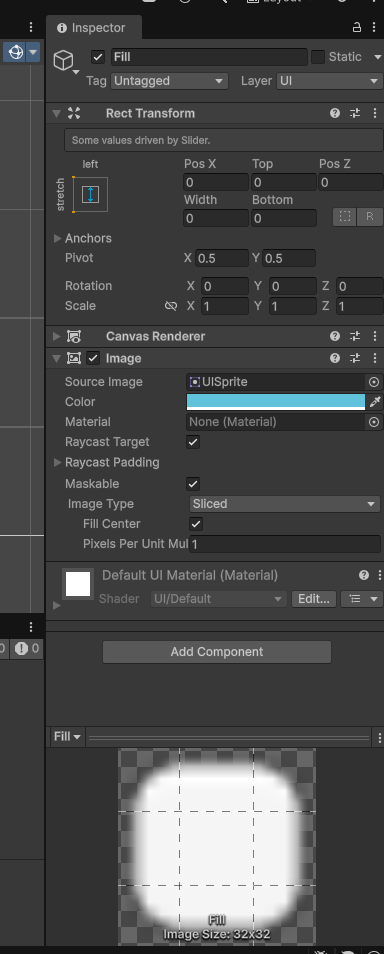Screen dimensions: 384x954
Task: Click the Add Component button
Action: pos(217,652)
